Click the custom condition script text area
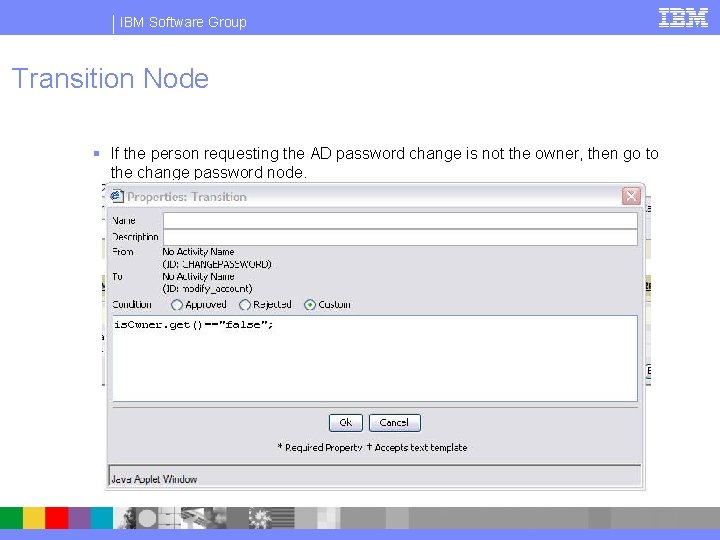Viewport: 720px width, 540px height. [375, 358]
